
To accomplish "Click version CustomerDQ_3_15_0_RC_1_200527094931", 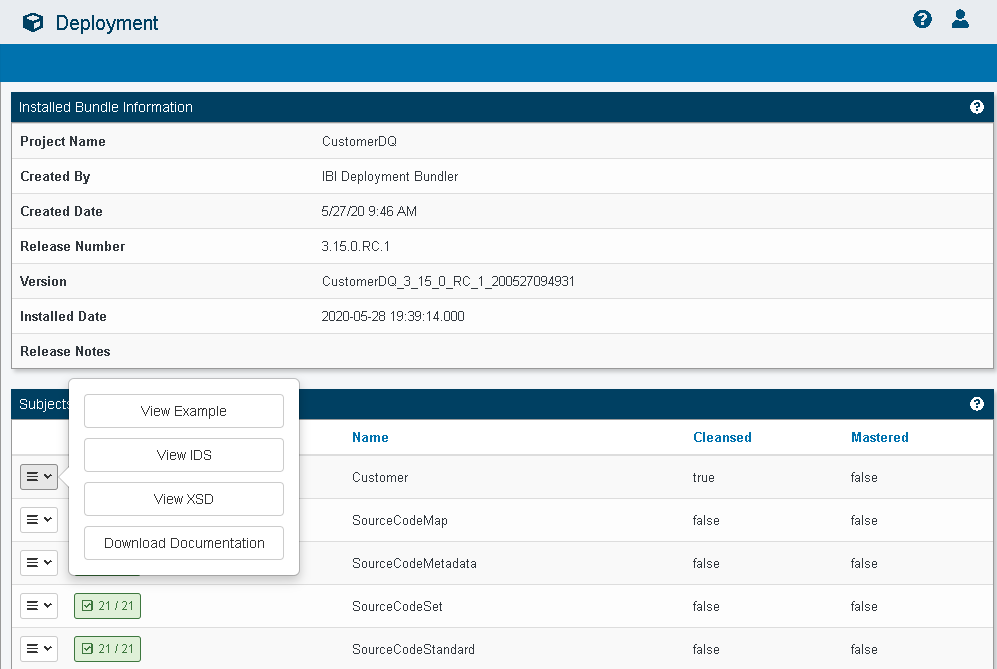I will pyautogui.click(x=448, y=281).
